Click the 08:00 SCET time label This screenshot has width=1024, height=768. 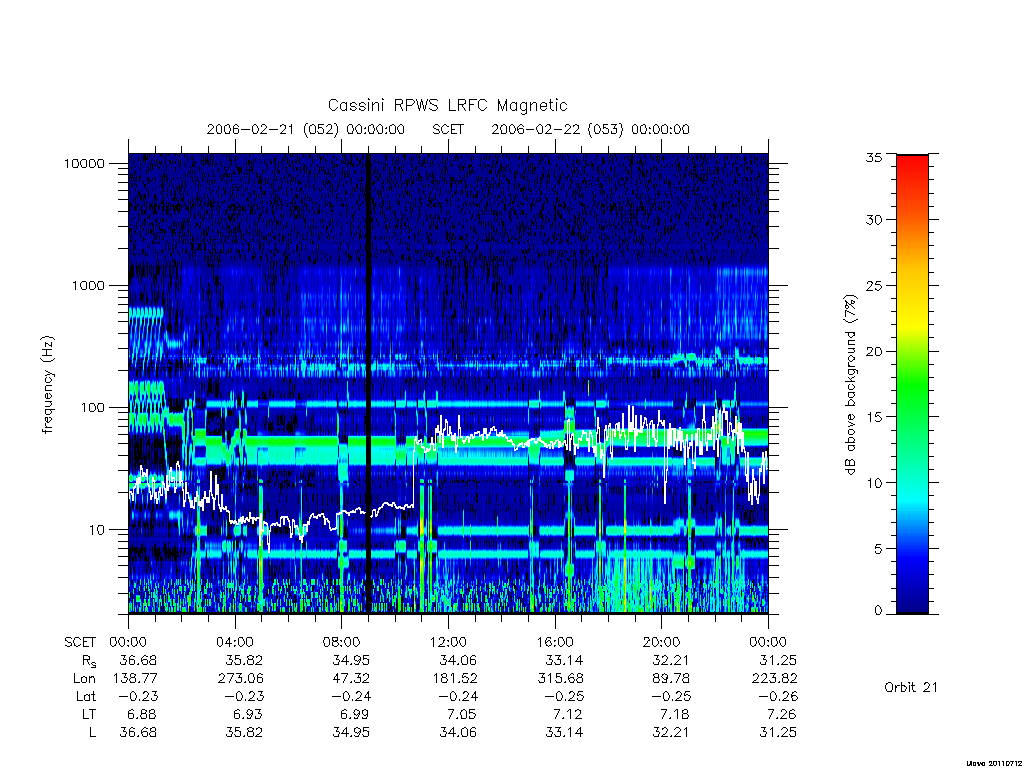coord(342,642)
